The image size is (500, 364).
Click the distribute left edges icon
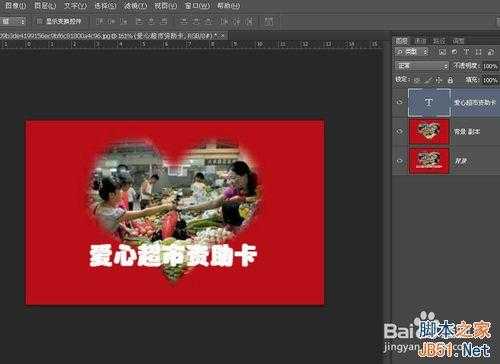(x=224, y=21)
